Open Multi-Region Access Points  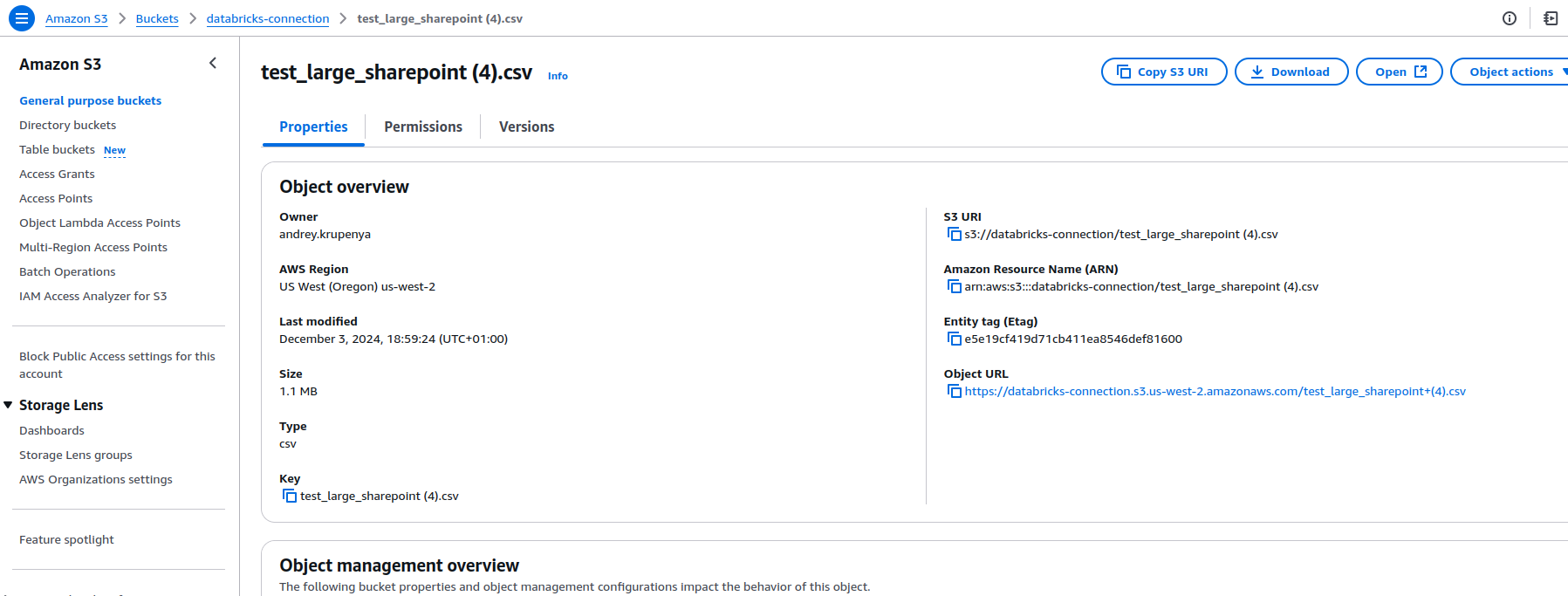coord(93,247)
